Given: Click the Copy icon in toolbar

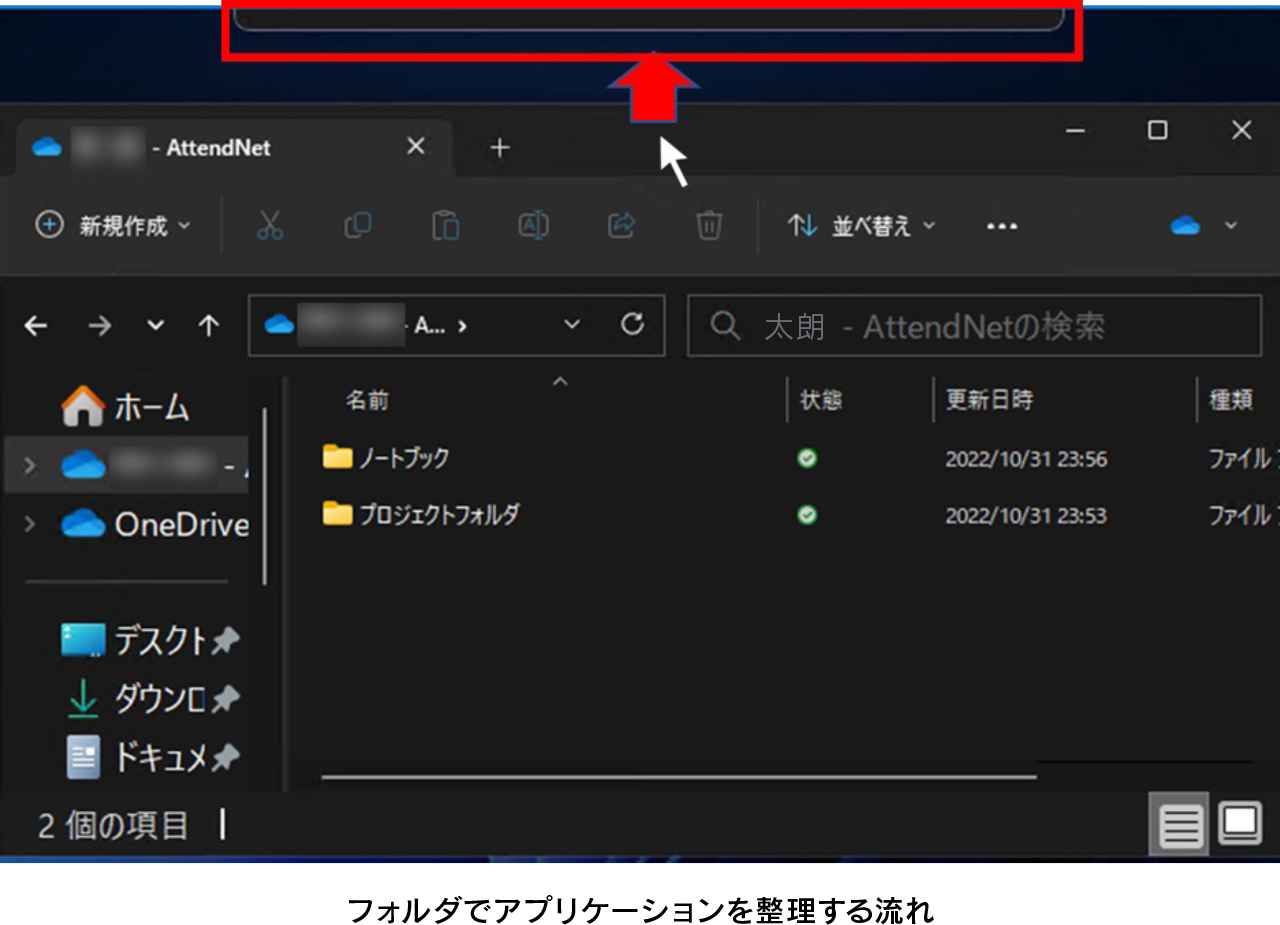Looking at the screenshot, I should pyautogui.click(x=357, y=226).
